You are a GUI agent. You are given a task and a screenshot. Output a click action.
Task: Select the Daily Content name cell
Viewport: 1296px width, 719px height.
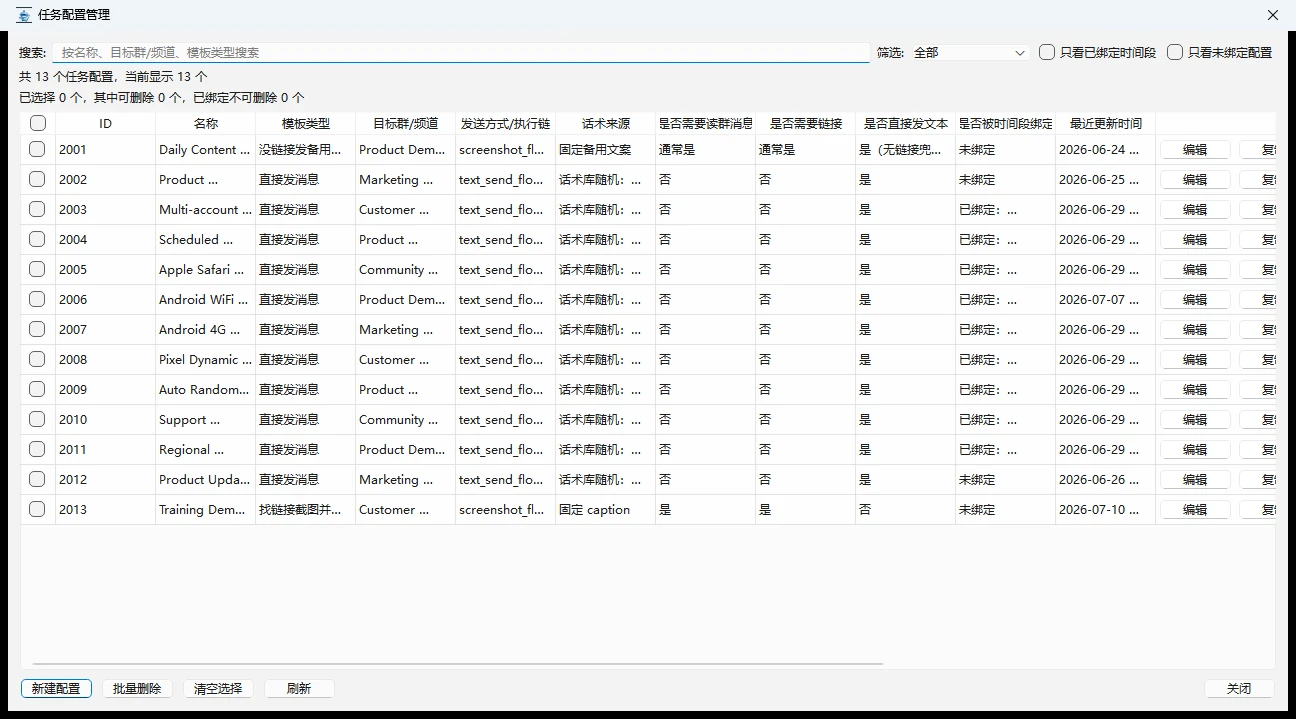point(205,149)
